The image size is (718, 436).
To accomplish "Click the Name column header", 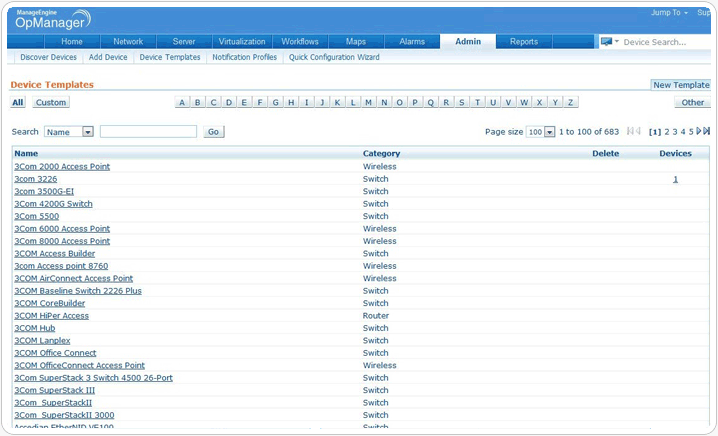I will [x=26, y=153].
